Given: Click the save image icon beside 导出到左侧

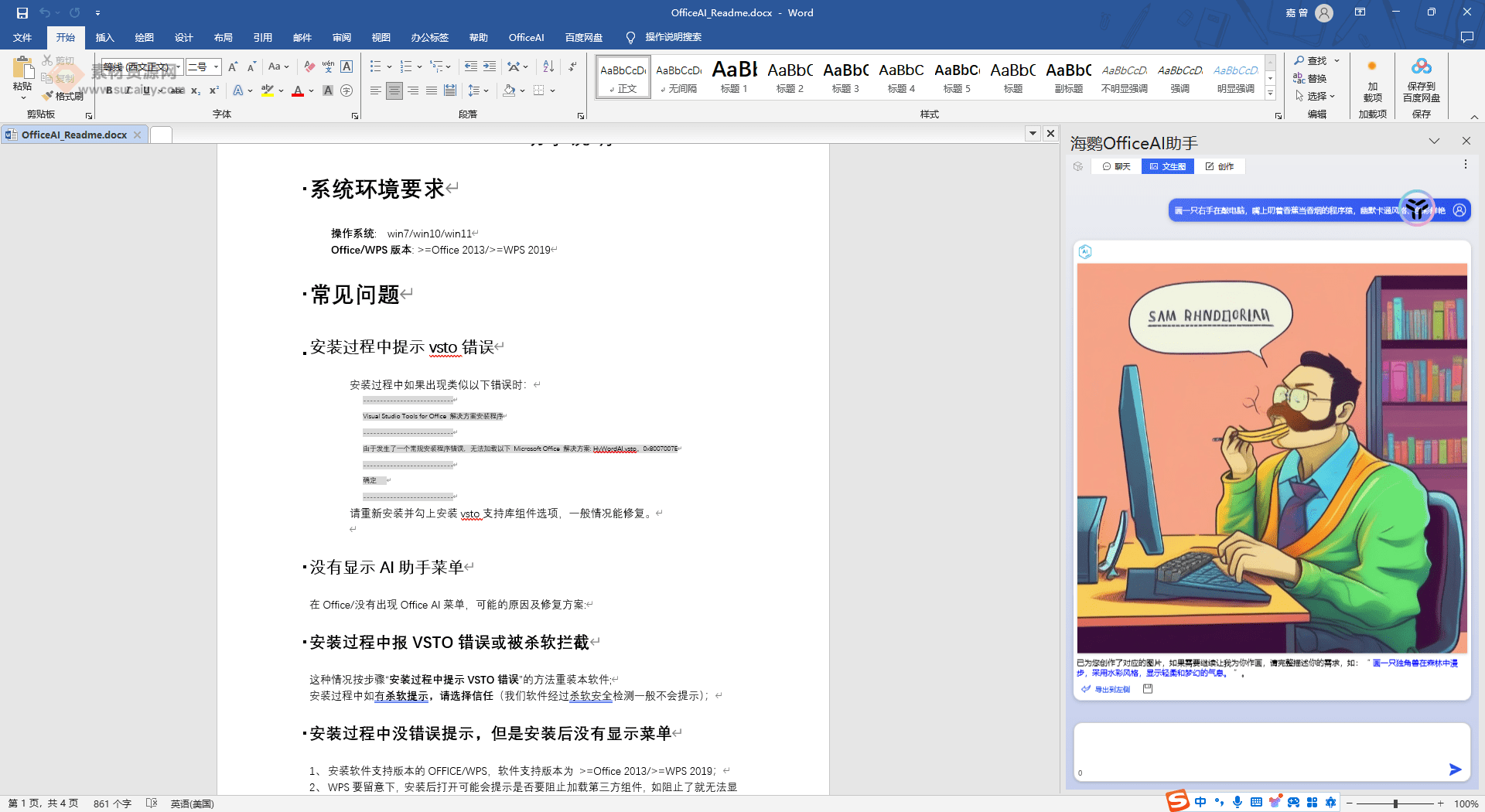Looking at the screenshot, I should pyautogui.click(x=1147, y=688).
